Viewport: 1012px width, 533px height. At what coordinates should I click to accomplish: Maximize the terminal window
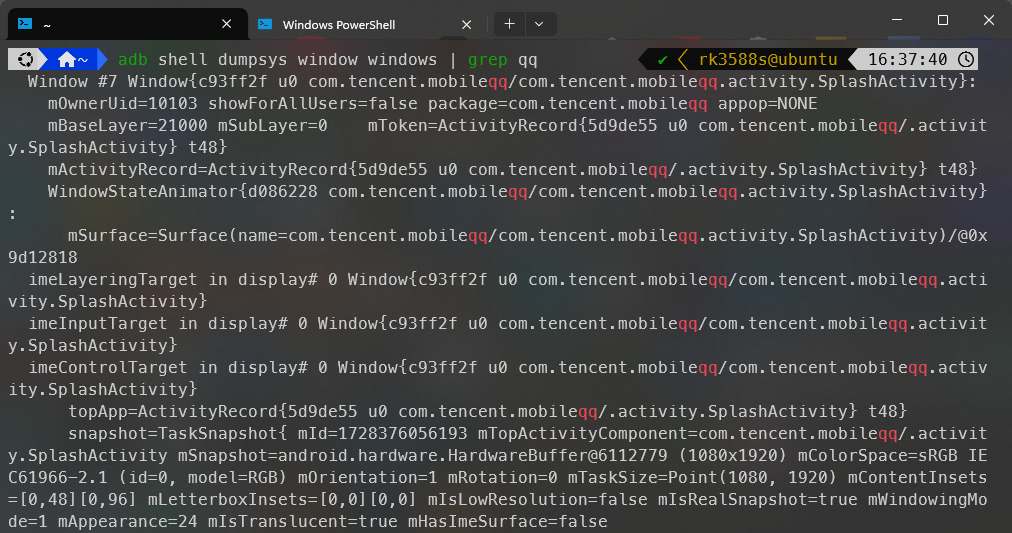tap(943, 20)
